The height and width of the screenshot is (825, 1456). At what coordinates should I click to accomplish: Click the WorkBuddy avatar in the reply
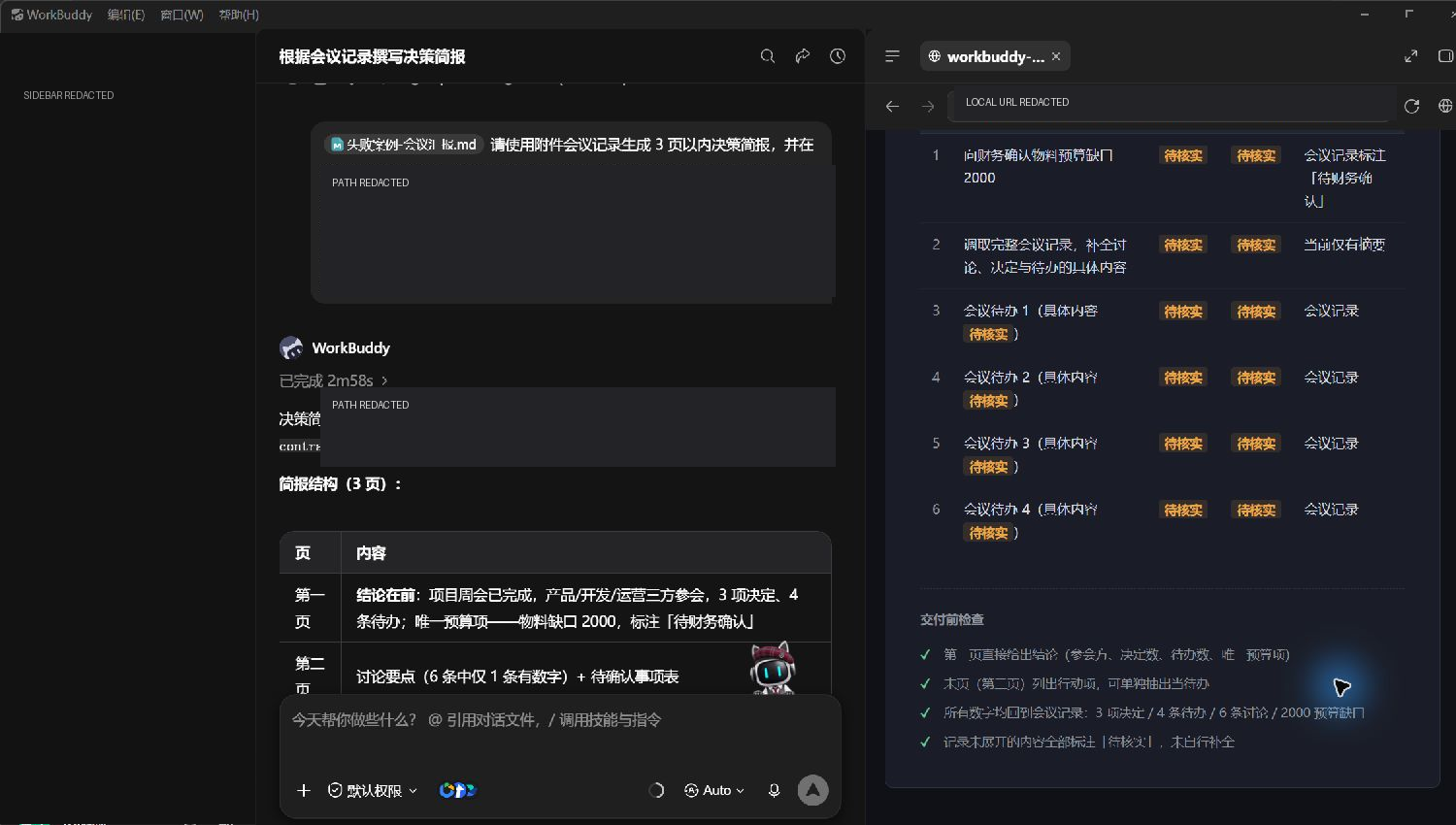[291, 347]
